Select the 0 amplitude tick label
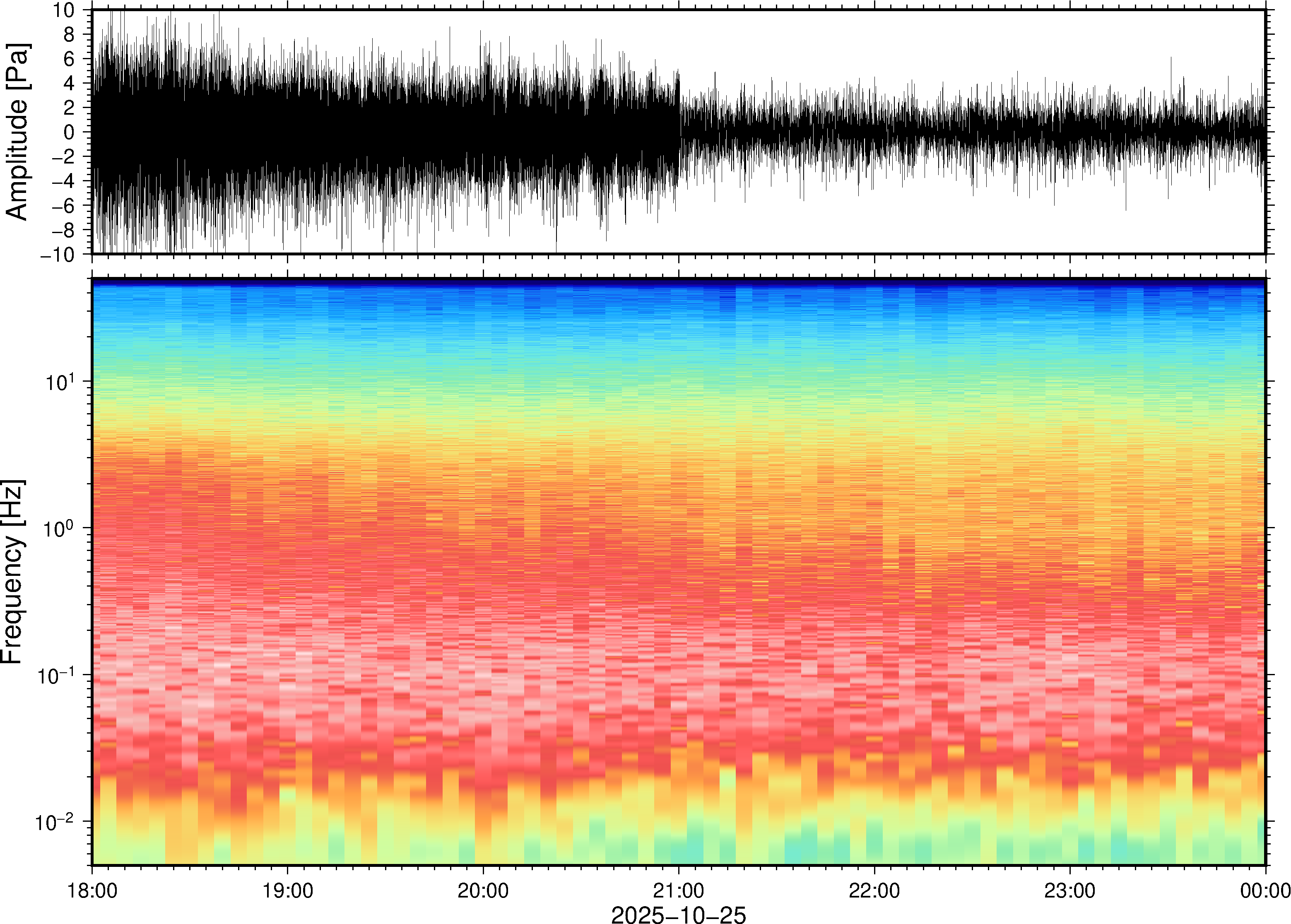Image resolution: width=1291 pixels, height=924 pixels. coord(70,132)
